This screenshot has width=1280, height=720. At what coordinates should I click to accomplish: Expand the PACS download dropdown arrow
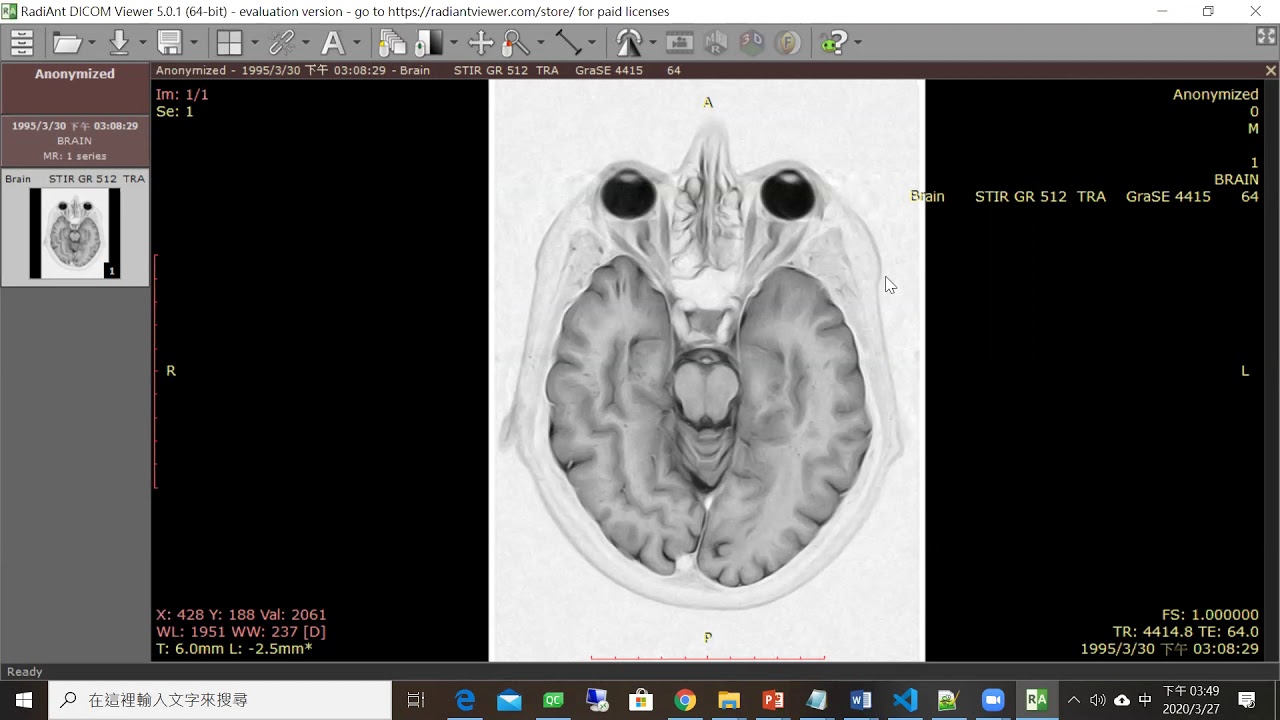(143, 43)
